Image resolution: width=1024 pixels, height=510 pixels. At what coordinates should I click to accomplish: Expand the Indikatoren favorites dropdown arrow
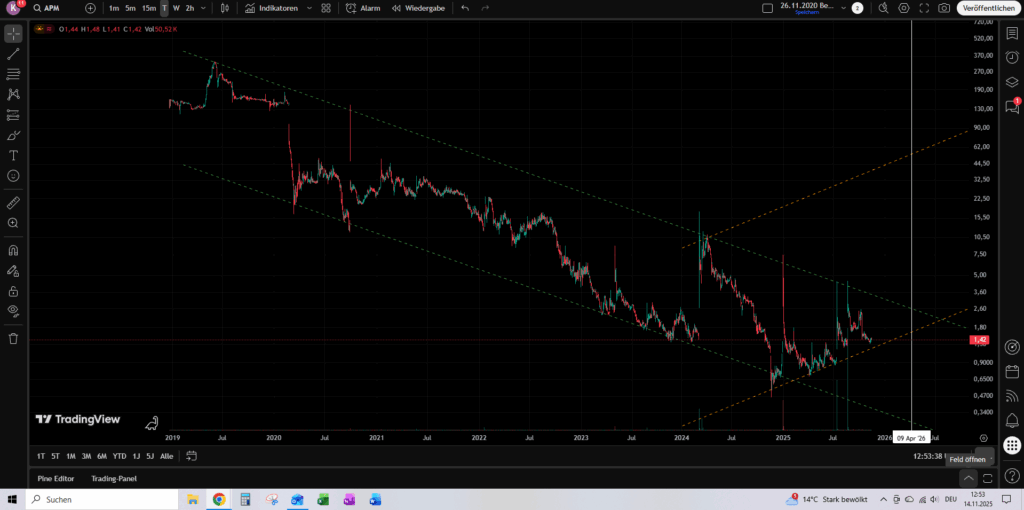point(308,8)
